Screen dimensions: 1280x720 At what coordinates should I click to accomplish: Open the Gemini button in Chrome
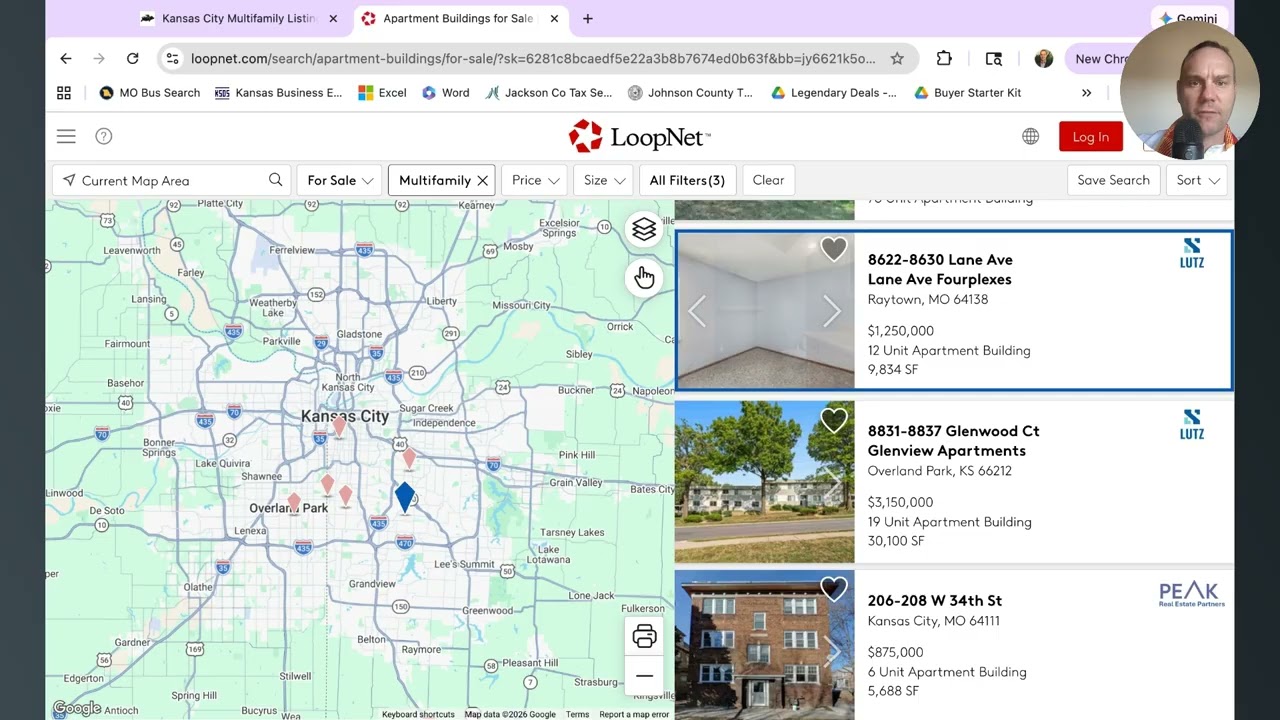coord(1189,18)
